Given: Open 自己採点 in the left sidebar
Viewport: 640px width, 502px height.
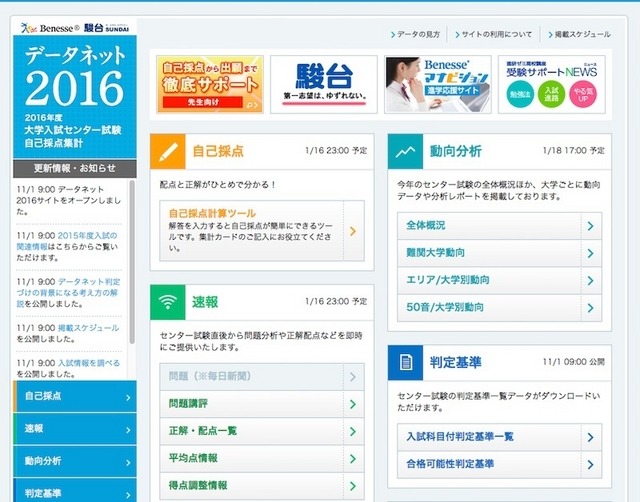Looking at the screenshot, I should [x=74, y=396].
